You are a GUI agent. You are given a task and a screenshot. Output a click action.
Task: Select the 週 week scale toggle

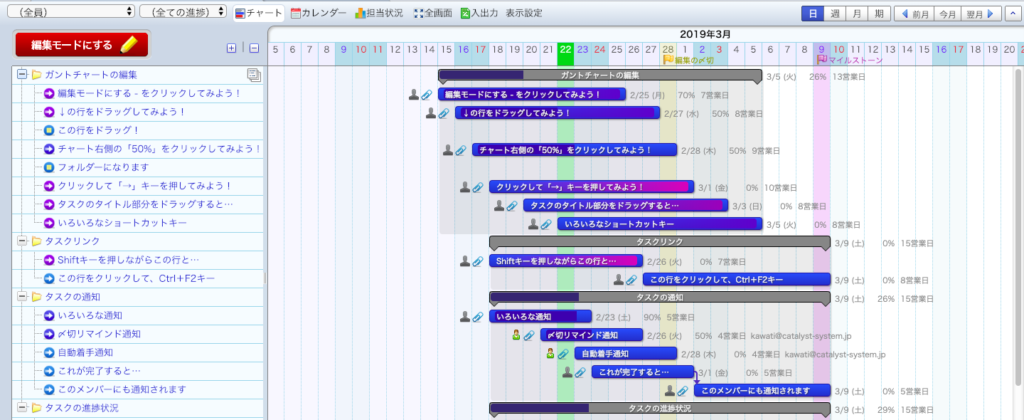pos(834,14)
